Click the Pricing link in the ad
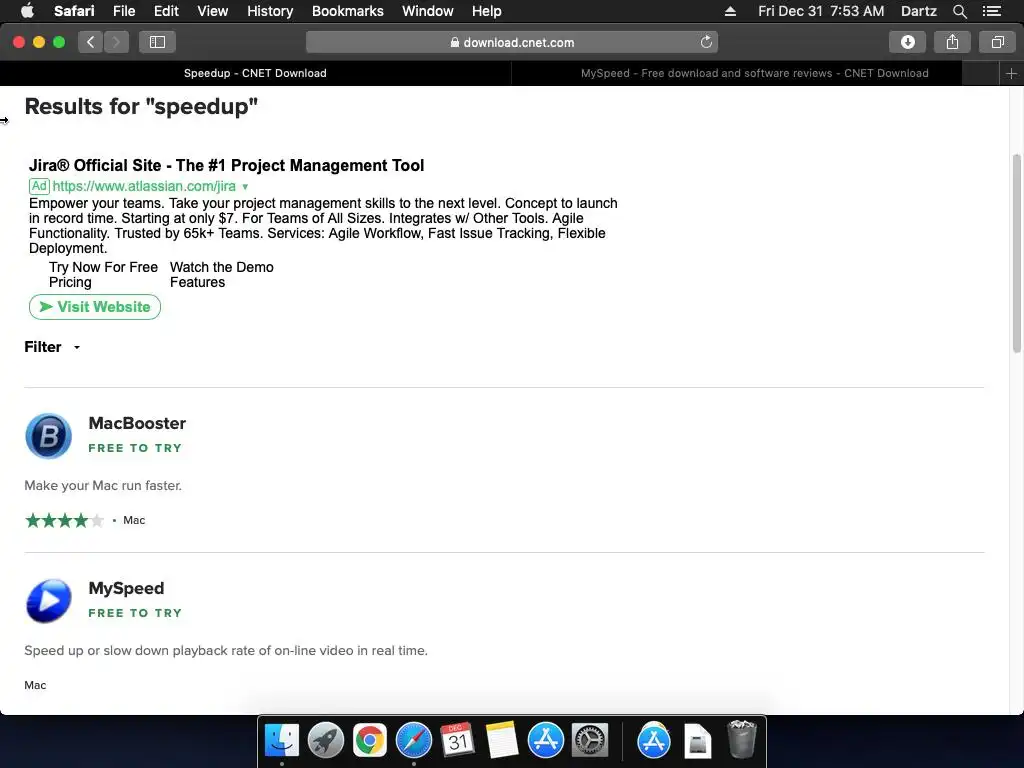The height and width of the screenshot is (768, 1024). 70,282
